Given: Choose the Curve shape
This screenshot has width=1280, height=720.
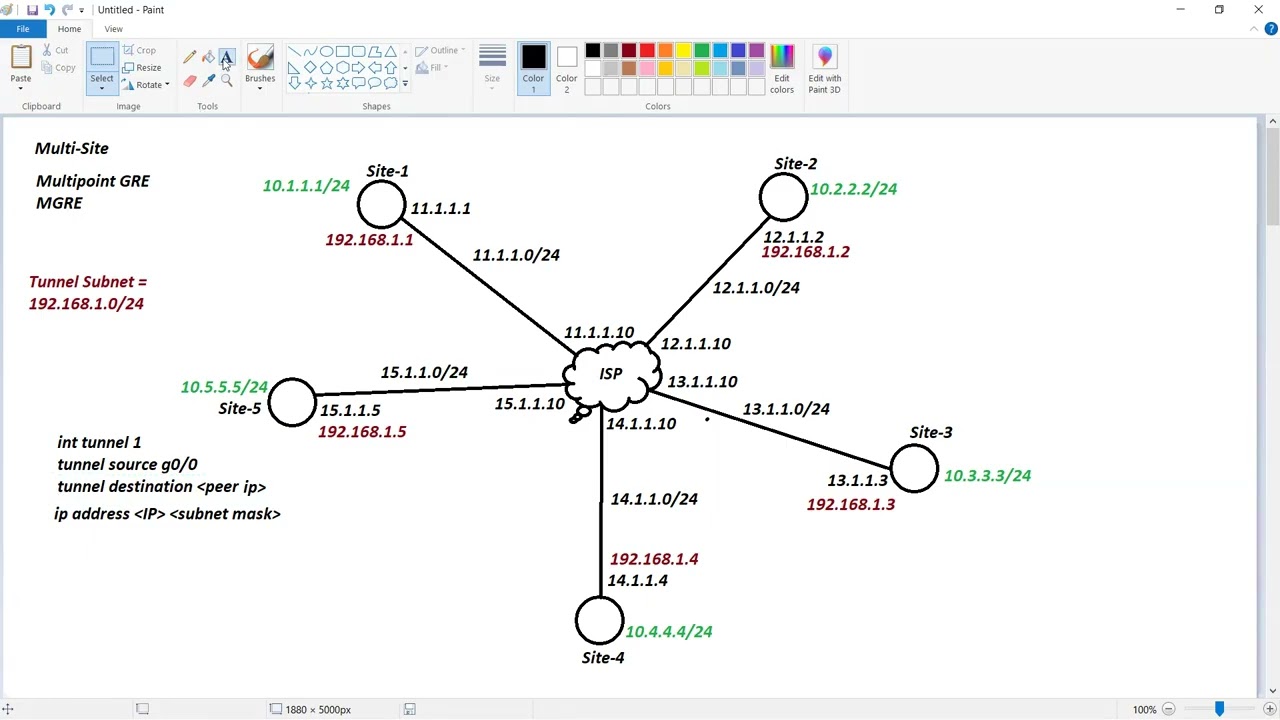Looking at the screenshot, I should pyautogui.click(x=311, y=51).
